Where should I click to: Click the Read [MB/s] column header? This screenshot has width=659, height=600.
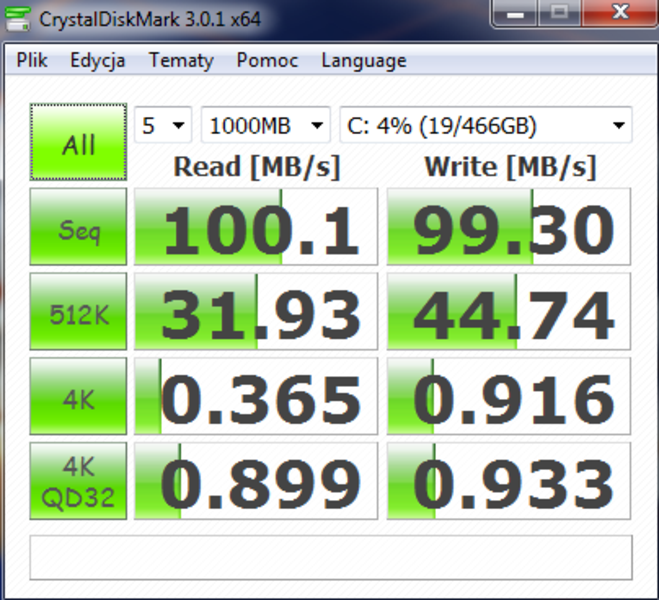(256, 167)
